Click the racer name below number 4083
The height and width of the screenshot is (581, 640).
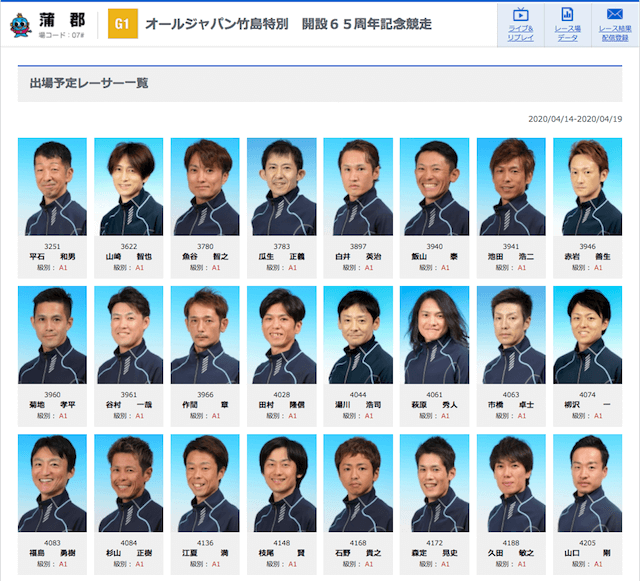pos(52,553)
